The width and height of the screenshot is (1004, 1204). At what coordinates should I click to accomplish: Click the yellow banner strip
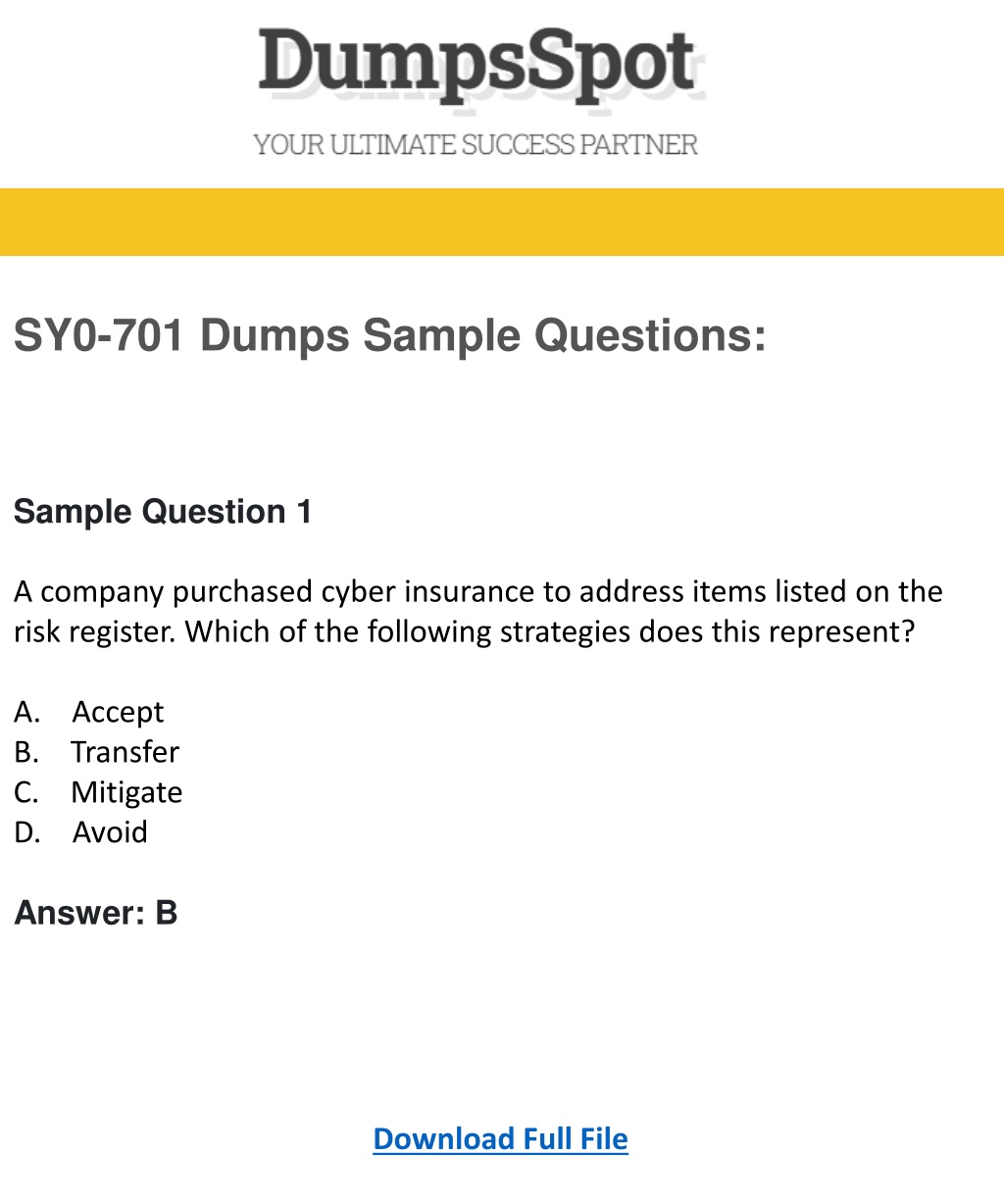coord(502,222)
